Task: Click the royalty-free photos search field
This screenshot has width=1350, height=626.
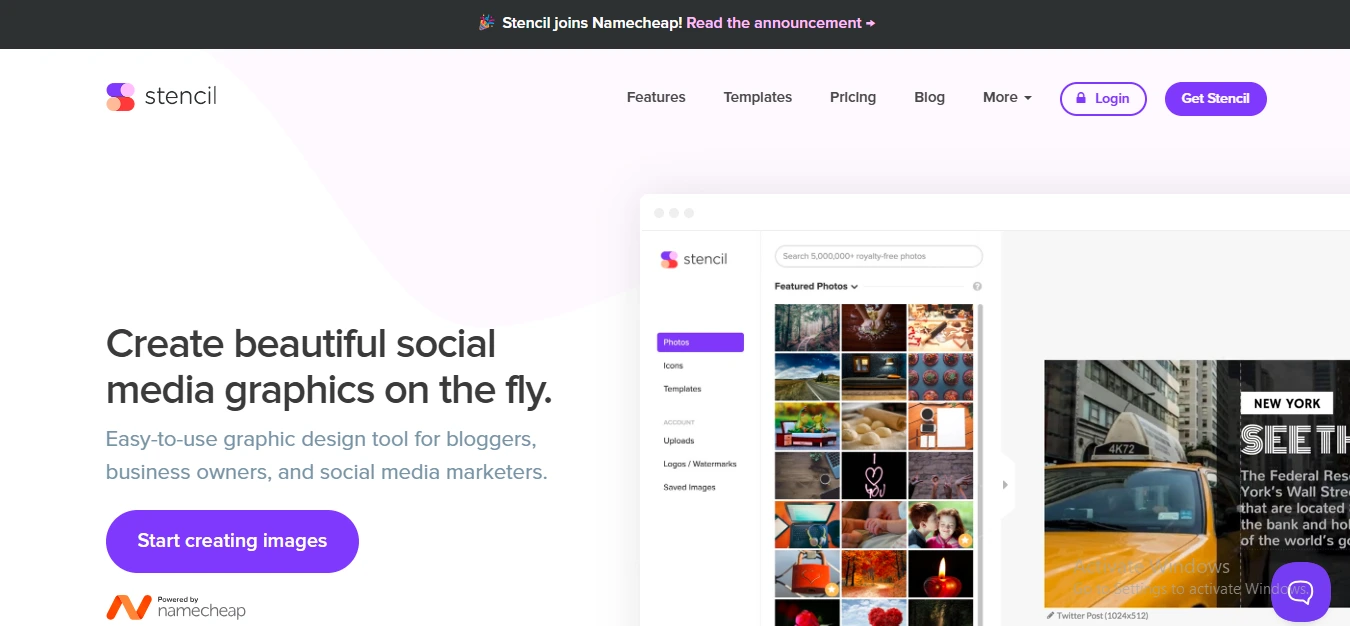Action: click(x=879, y=256)
